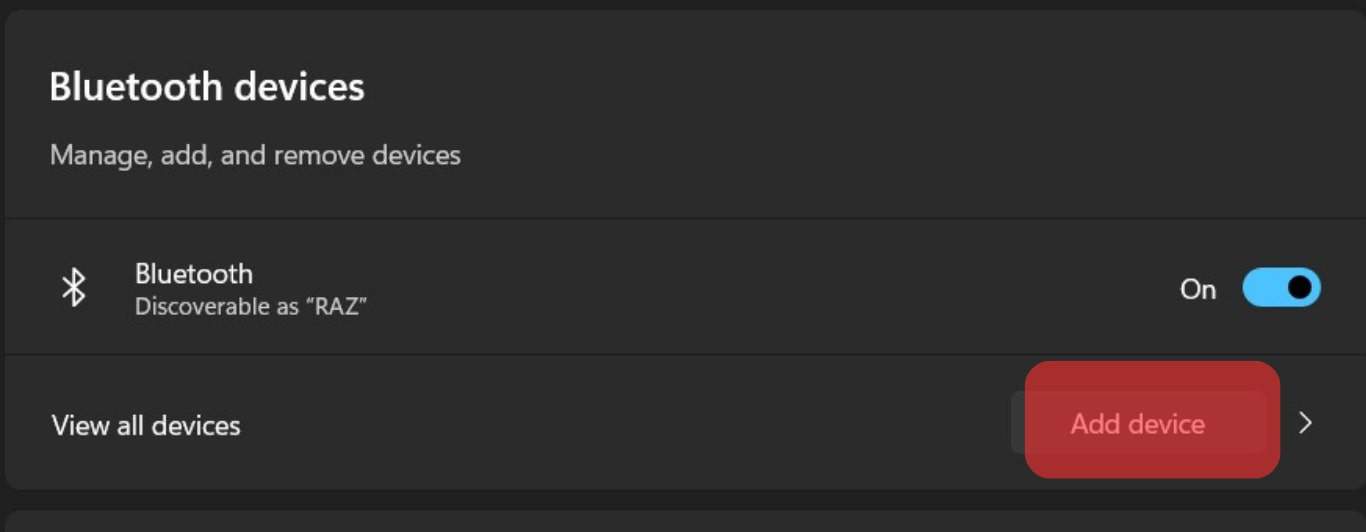Click empty space in the View all devices row
This screenshot has height=532, width=1366.
pos(620,424)
